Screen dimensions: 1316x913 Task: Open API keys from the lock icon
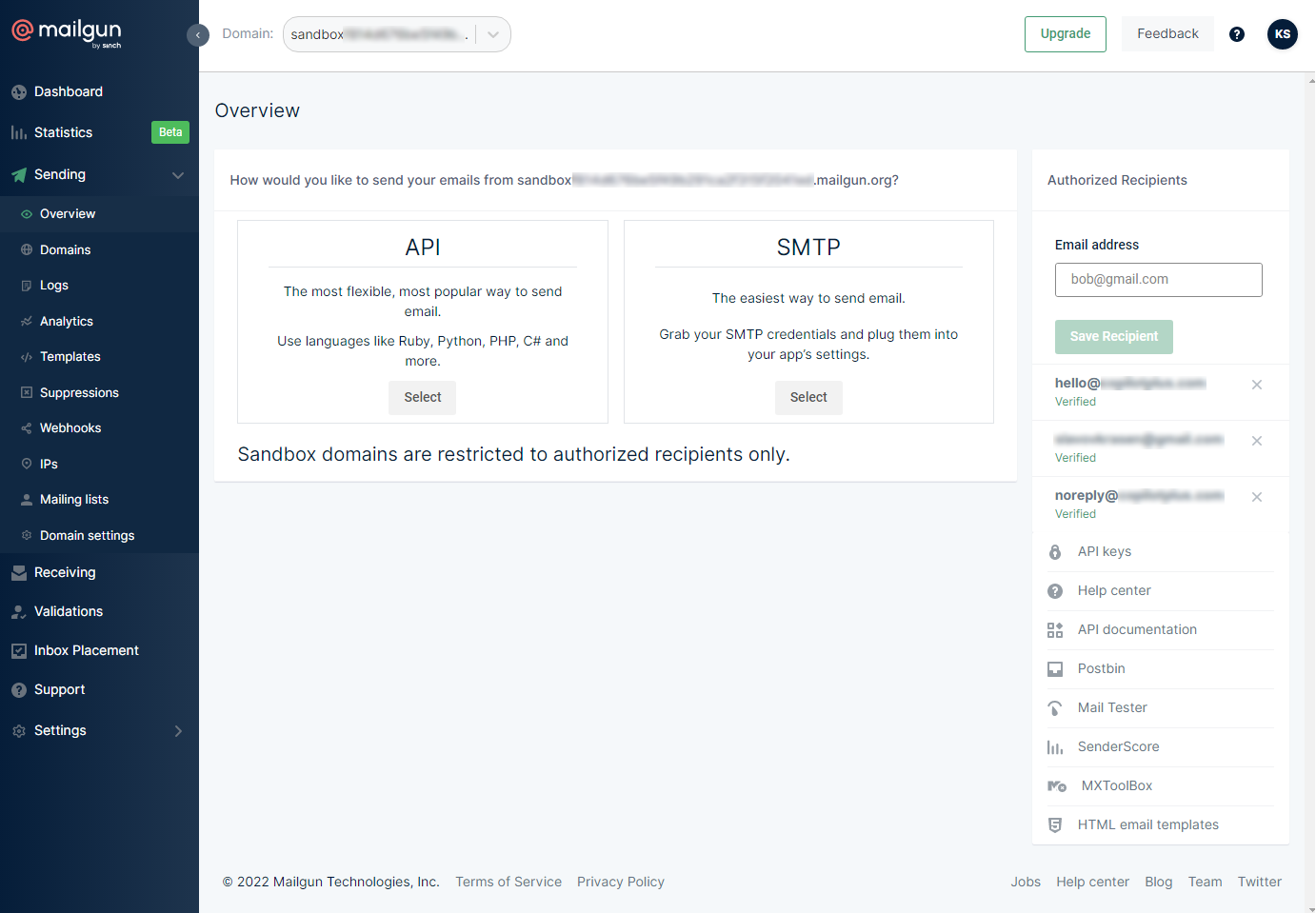click(x=1055, y=552)
